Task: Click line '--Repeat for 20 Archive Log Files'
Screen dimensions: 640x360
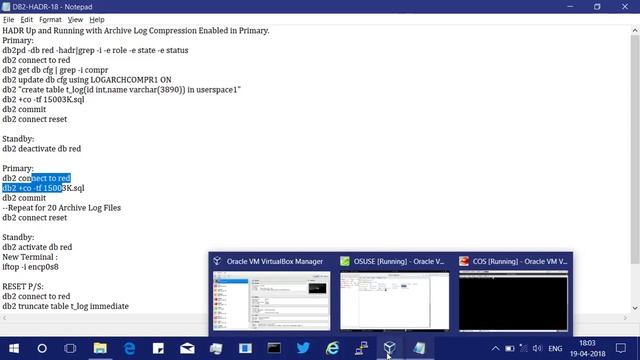Action: coord(62,208)
